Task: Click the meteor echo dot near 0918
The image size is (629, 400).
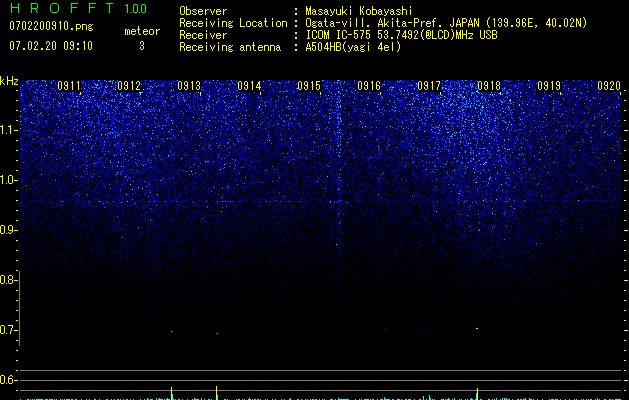Action: [477, 328]
